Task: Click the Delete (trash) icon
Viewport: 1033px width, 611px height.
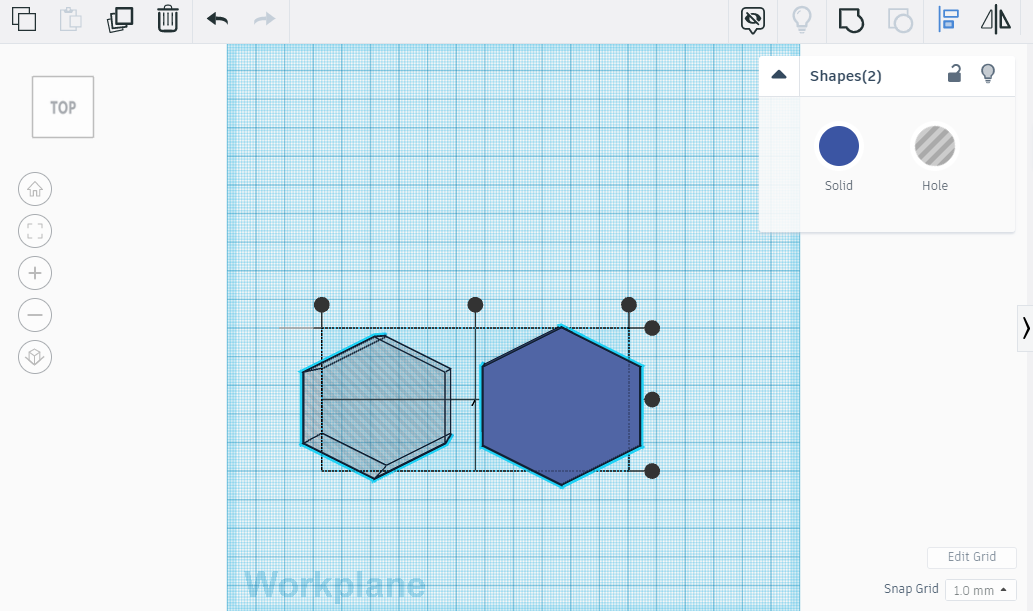Action: pos(167,19)
